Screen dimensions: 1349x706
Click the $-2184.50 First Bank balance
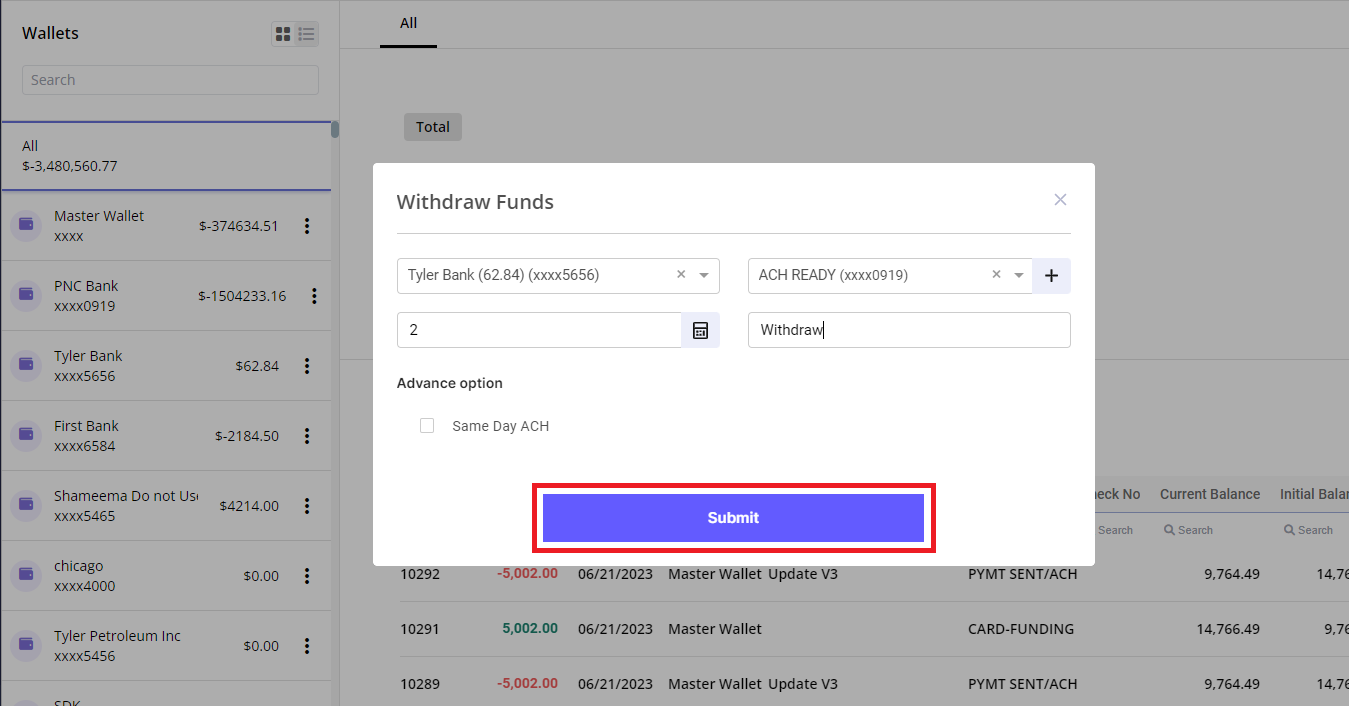(247, 436)
